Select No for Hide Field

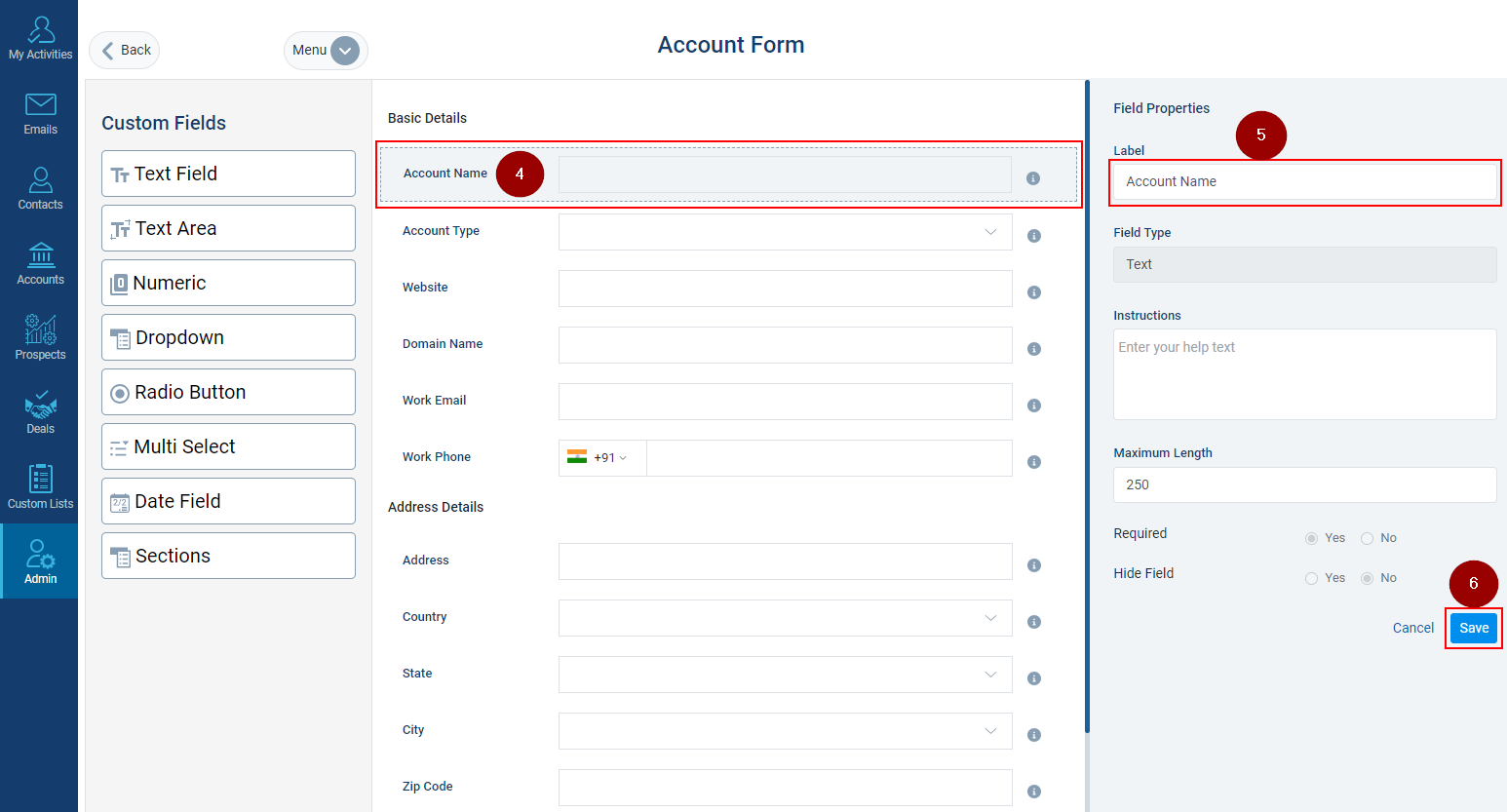pyautogui.click(x=1368, y=578)
